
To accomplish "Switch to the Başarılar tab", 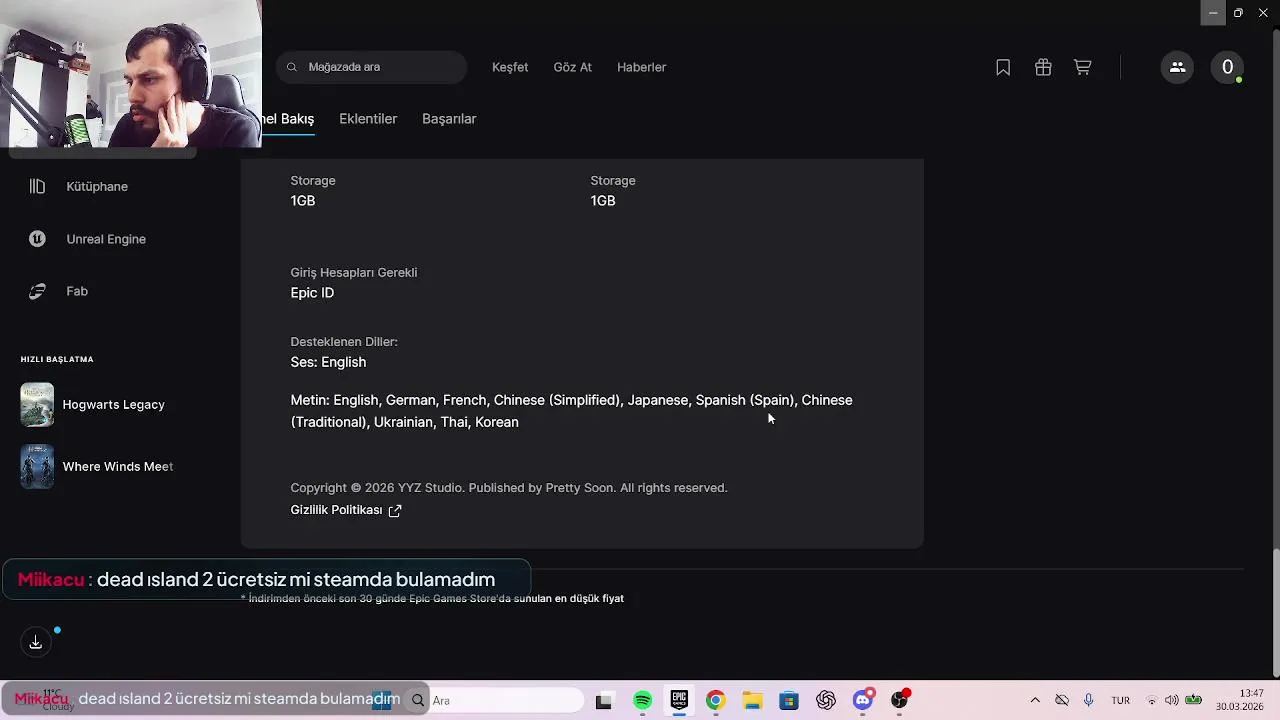I will click(449, 119).
